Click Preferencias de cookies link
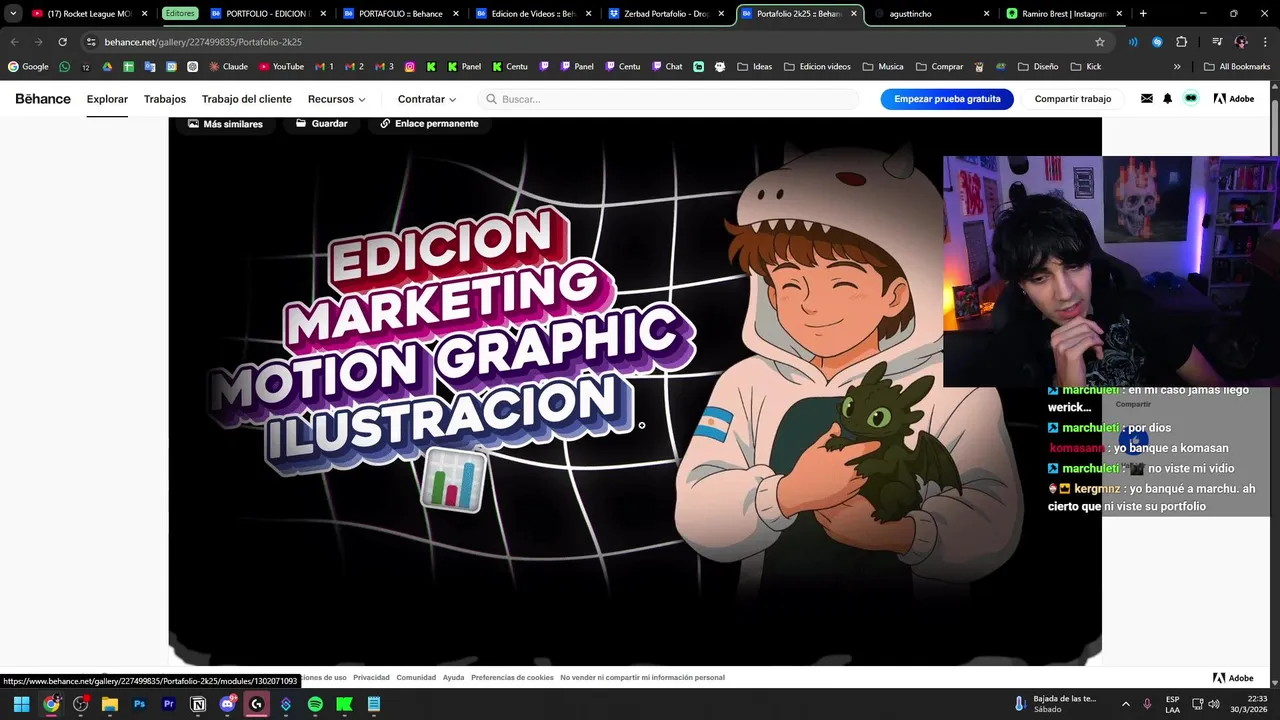The height and width of the screenshot is (720, 1280). coord(512,678)
